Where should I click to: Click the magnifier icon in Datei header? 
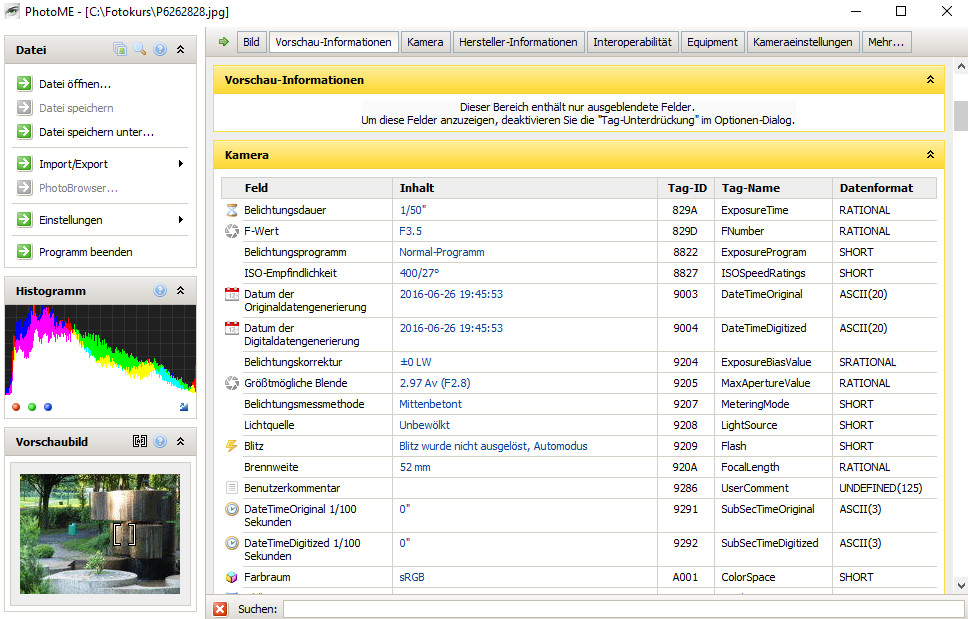pos(140,49)
